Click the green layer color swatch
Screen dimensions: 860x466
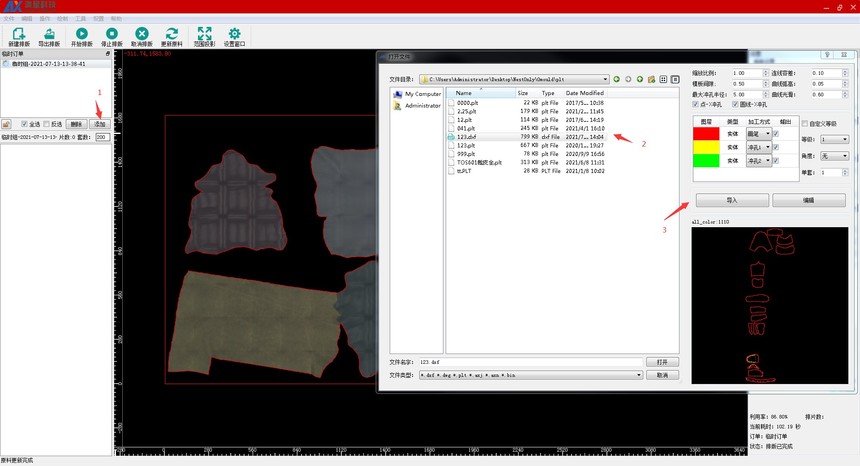[x=706, y=161]
